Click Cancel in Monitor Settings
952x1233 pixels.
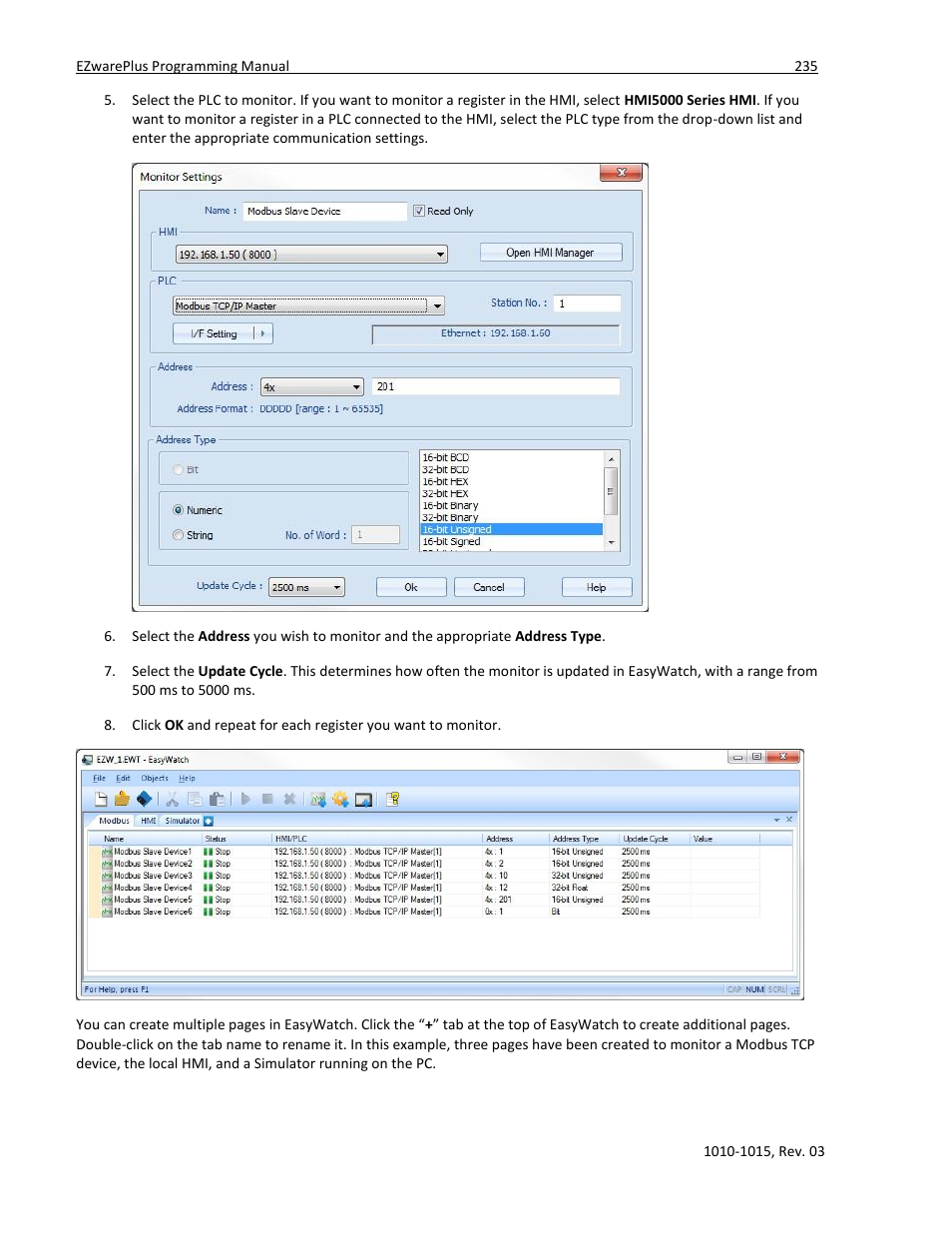click(489, 587)
